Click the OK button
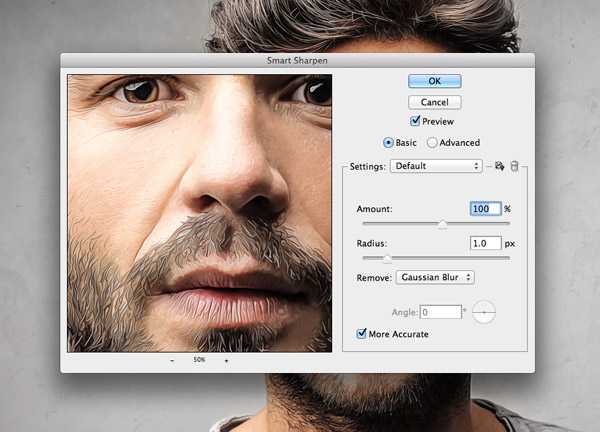This screenshot has width=600, height=432. pyautogui.click(x=435, y=81)
